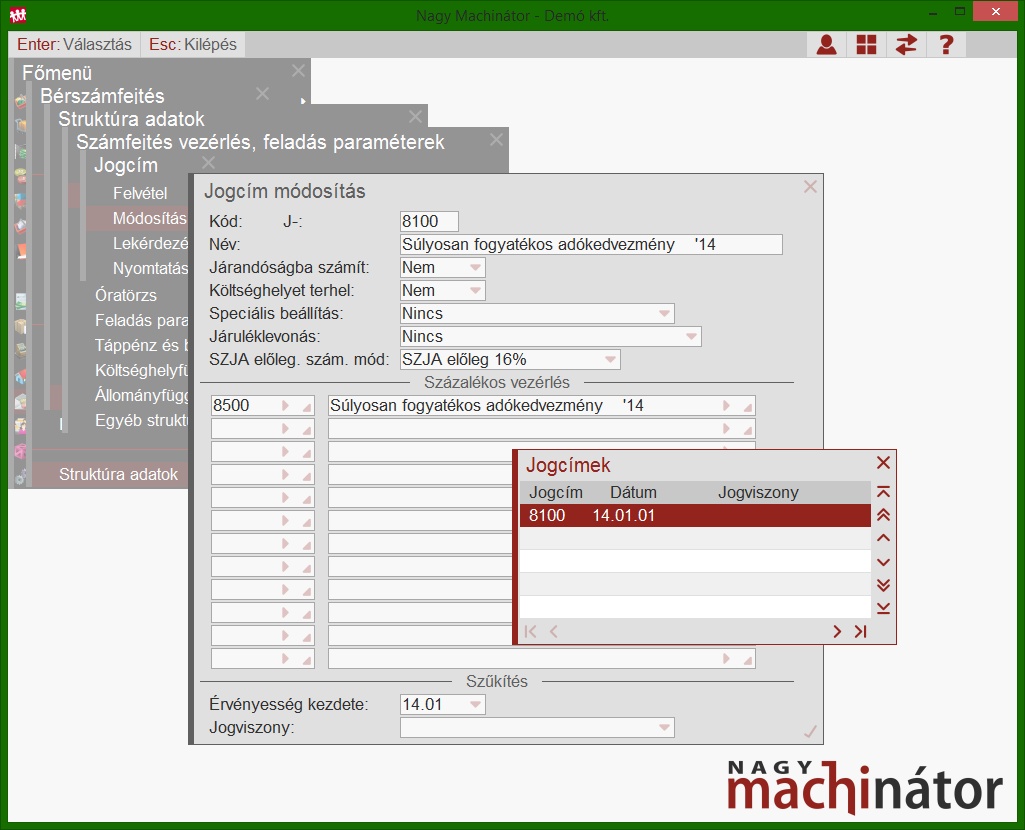Move down one row in Jogcímek list

883,562
